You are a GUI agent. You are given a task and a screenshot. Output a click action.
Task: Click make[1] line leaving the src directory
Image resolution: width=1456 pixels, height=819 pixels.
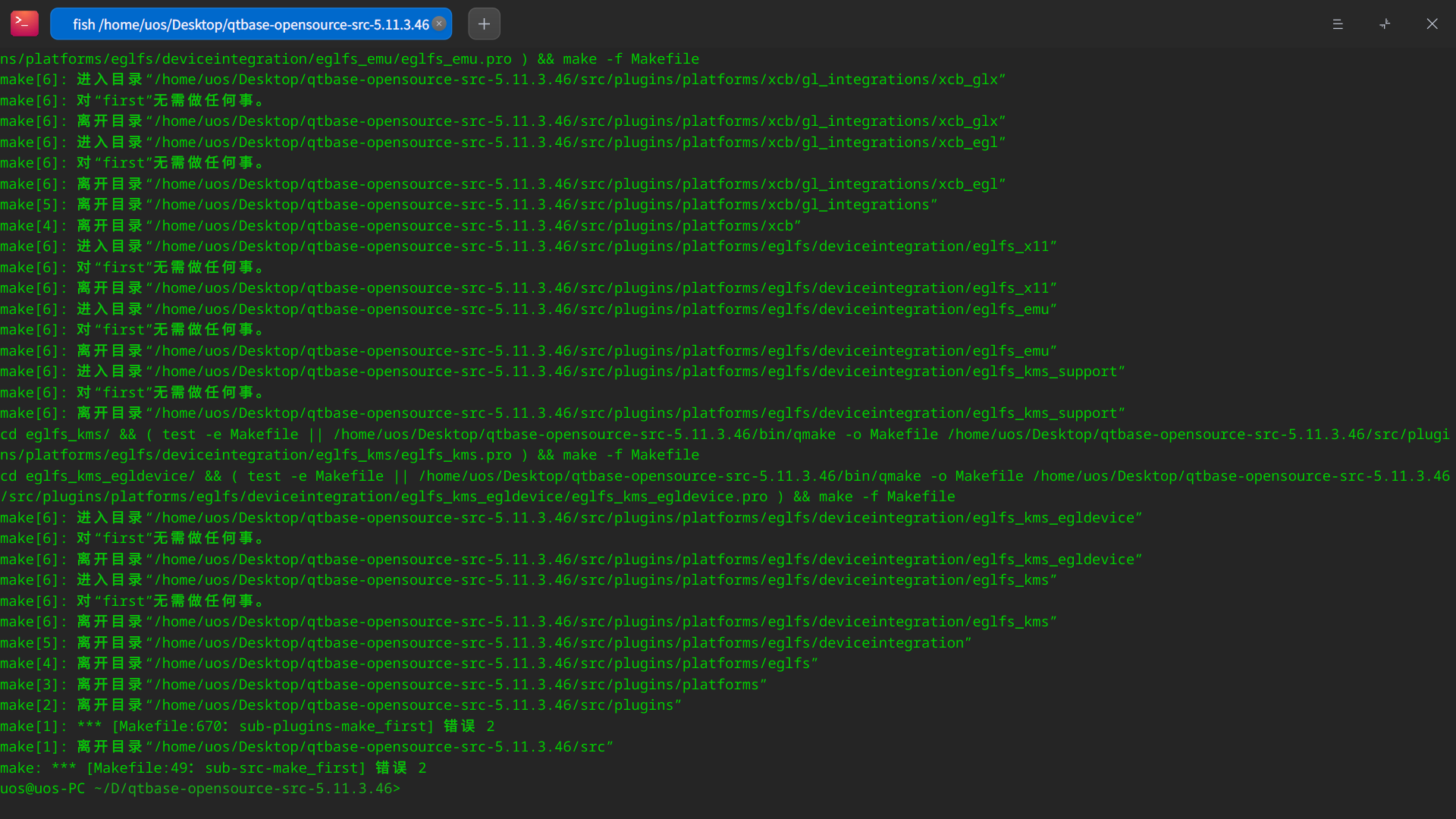tap(306, 747)
